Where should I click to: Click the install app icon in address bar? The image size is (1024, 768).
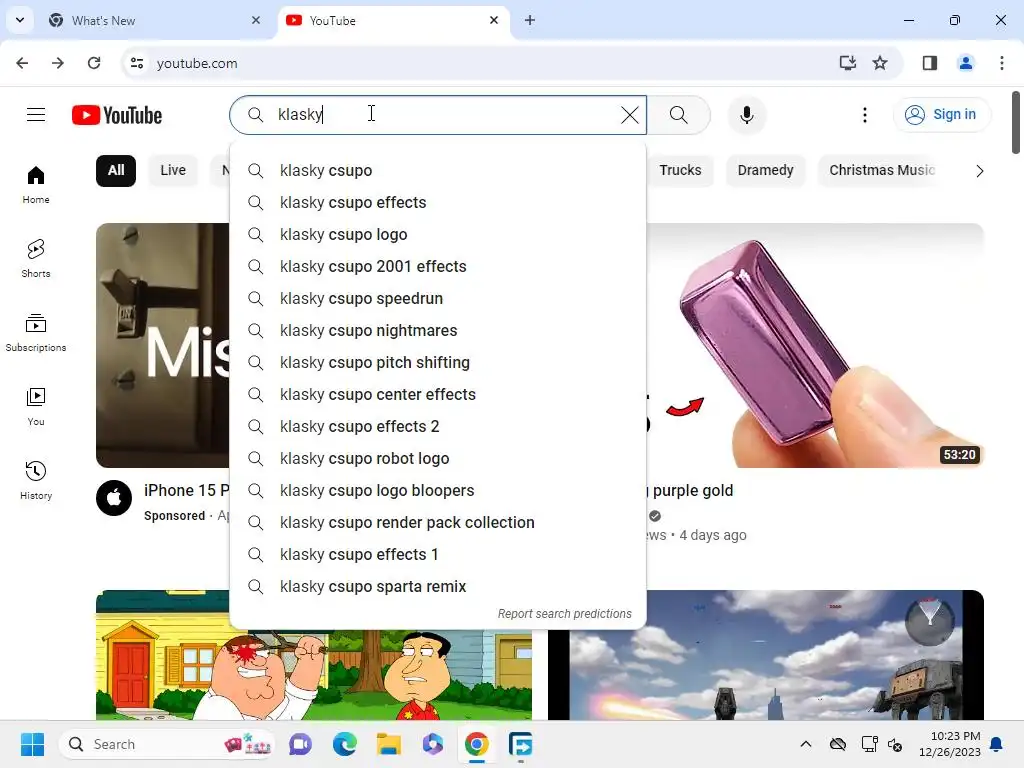[x=848, y=63]
